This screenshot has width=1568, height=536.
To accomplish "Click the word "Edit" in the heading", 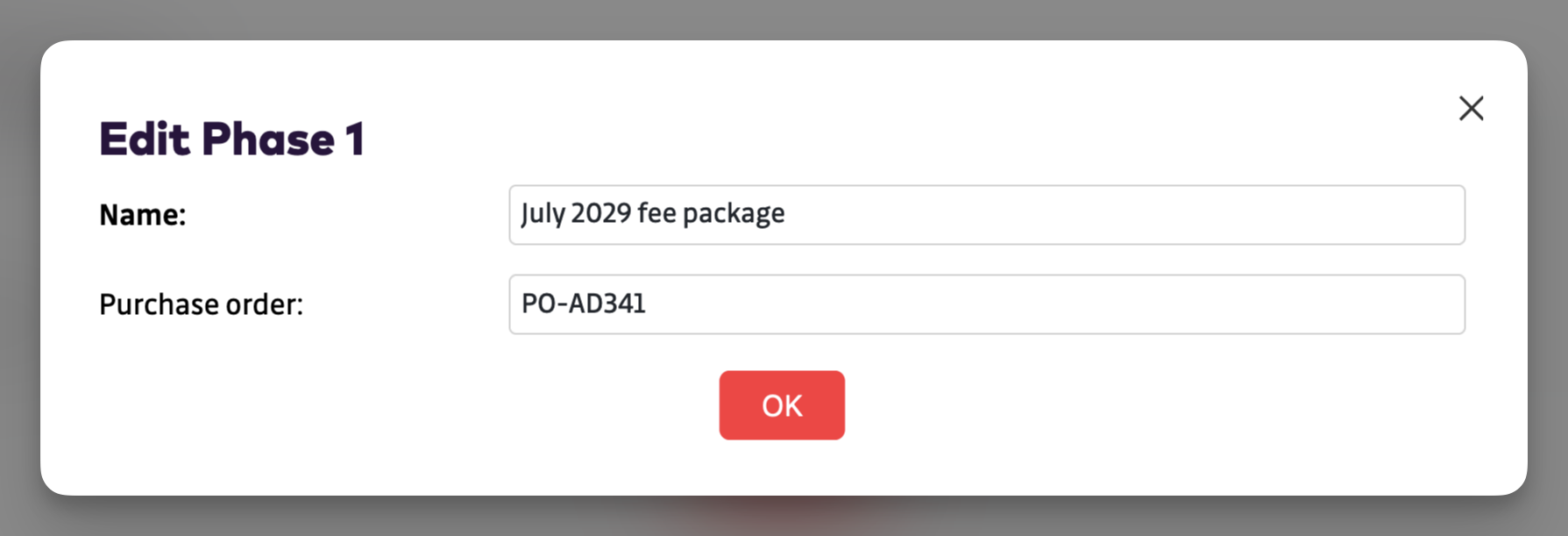I will (145, 139).
